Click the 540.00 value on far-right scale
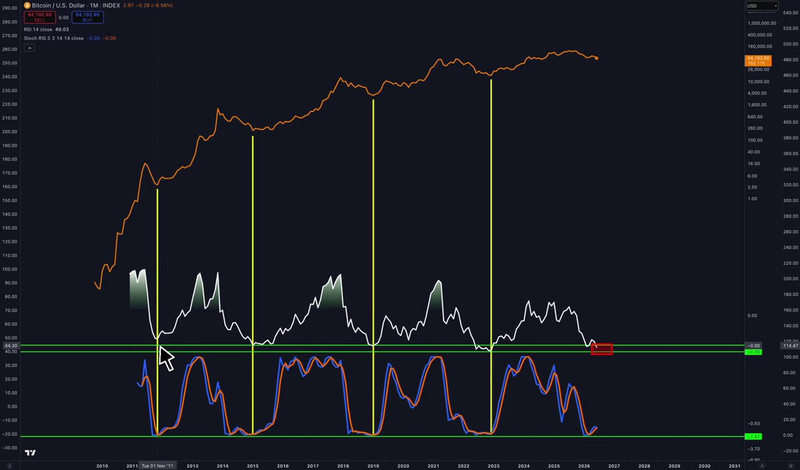 pyautogui.click(x=790, y=12)
